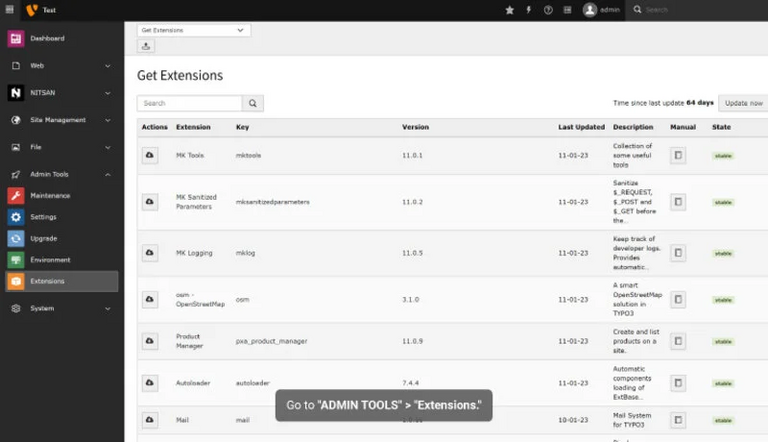Open the Settings module

(x=61, y=217)
